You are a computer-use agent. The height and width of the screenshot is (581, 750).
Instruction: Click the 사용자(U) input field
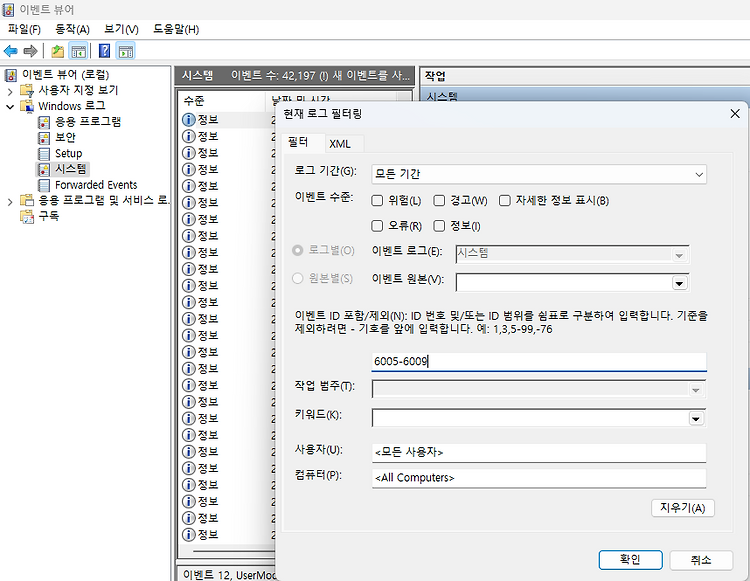(539, 452)
